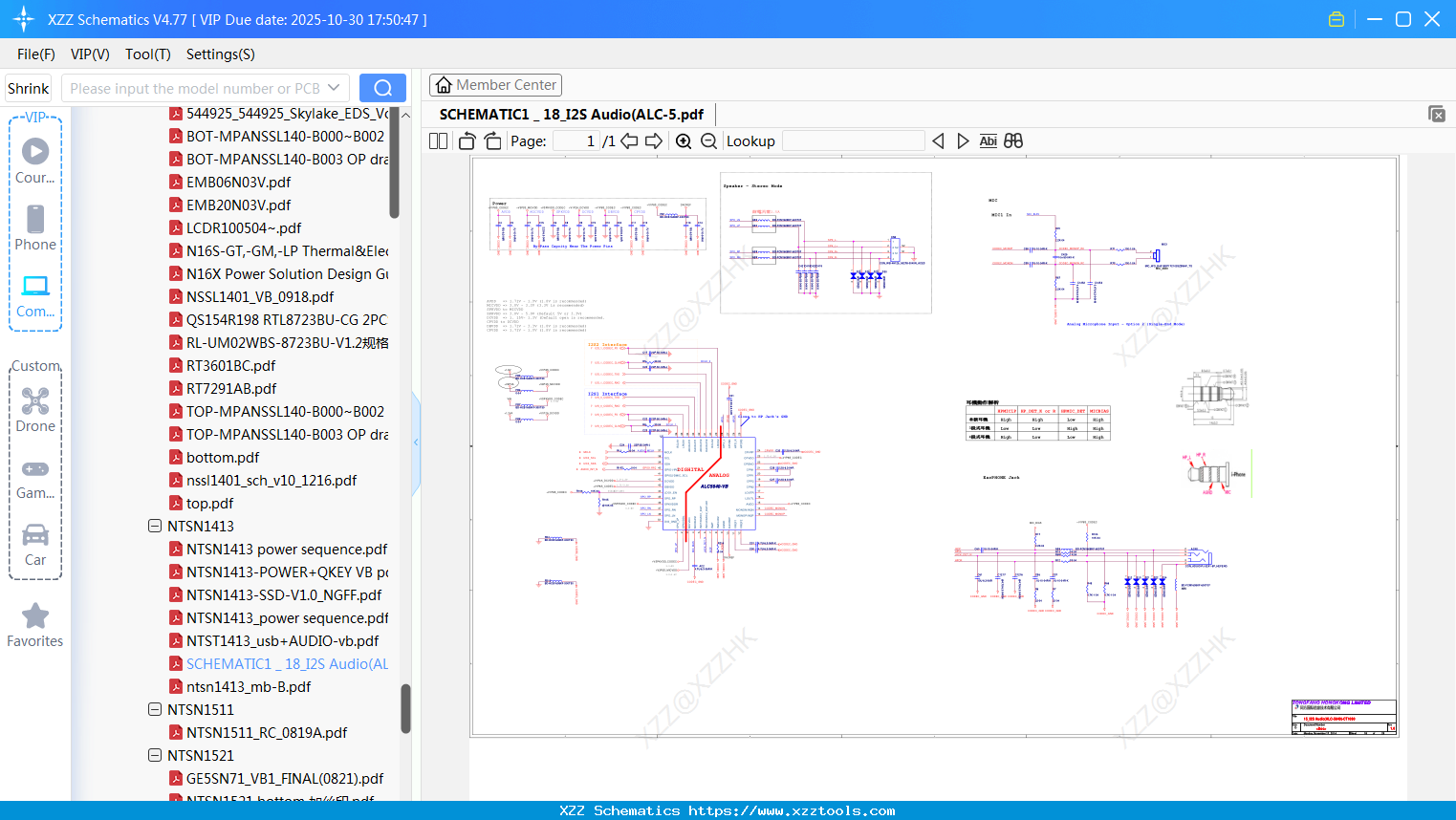Open the Tool(T) menu

coord(147,54)
